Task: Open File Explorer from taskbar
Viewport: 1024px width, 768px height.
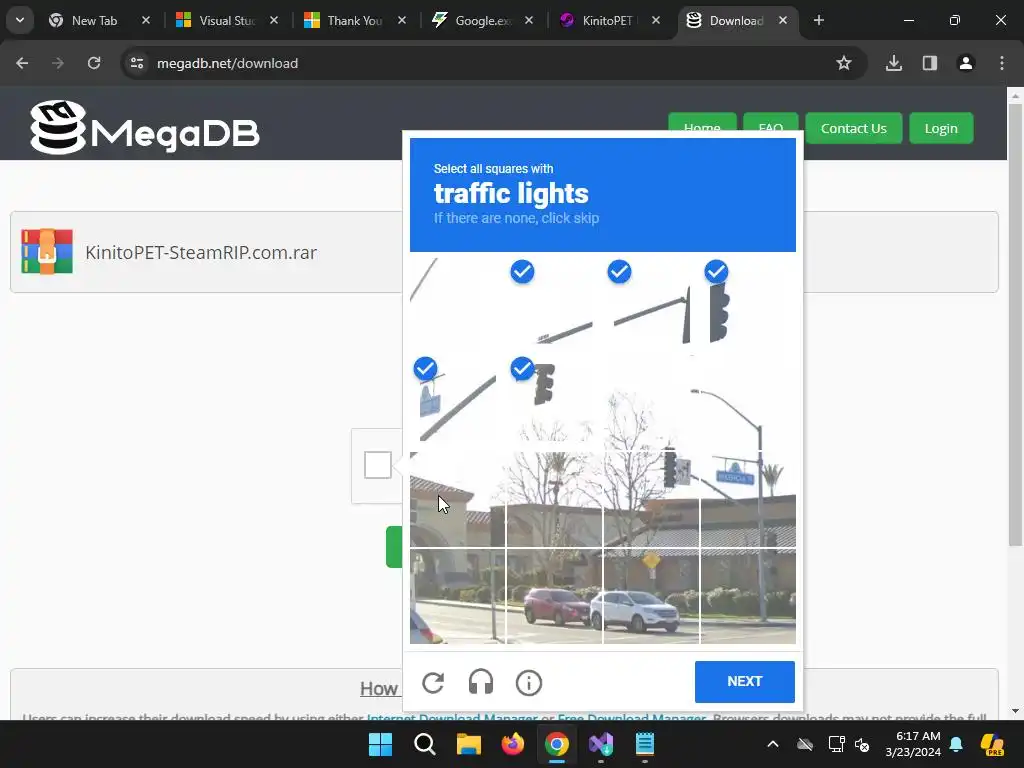Action: tap(468, 744)
